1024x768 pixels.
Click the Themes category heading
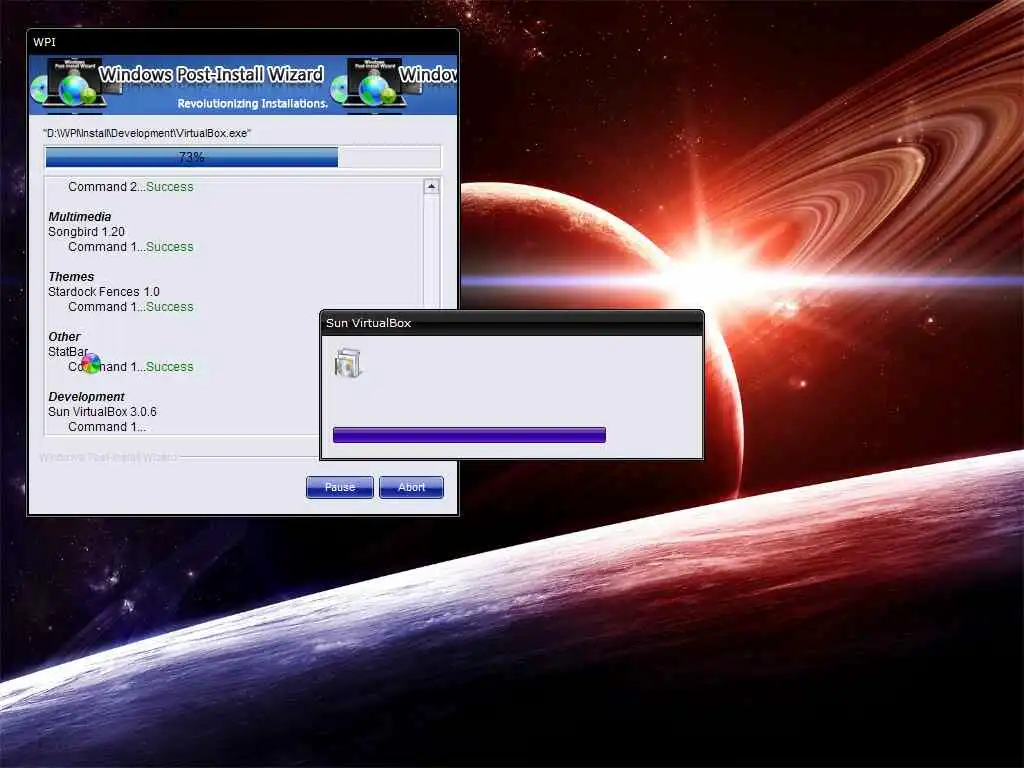click(71, 277)
